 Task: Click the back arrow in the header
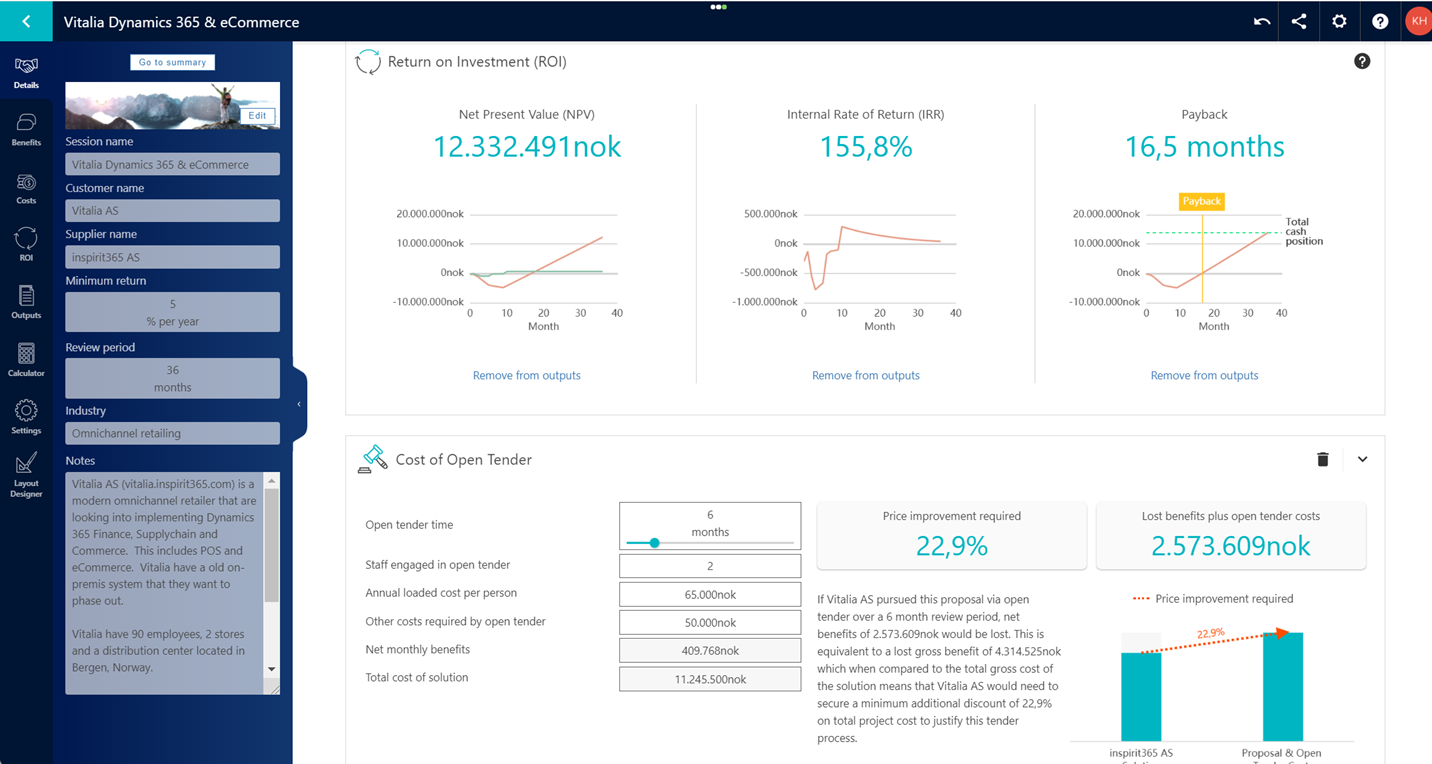tap(26, 21)
